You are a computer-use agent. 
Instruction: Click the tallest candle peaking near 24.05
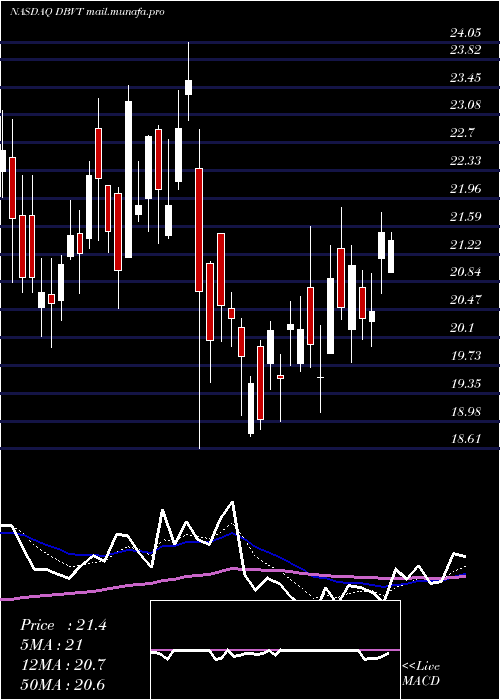pyautogui.click(x=188, y=81)
